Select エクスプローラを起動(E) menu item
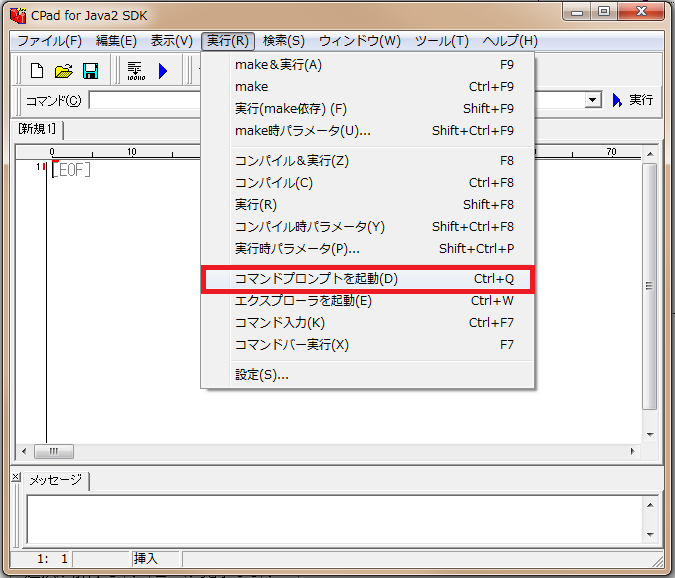Screen dimensions: 675x578 coord(368,301)
